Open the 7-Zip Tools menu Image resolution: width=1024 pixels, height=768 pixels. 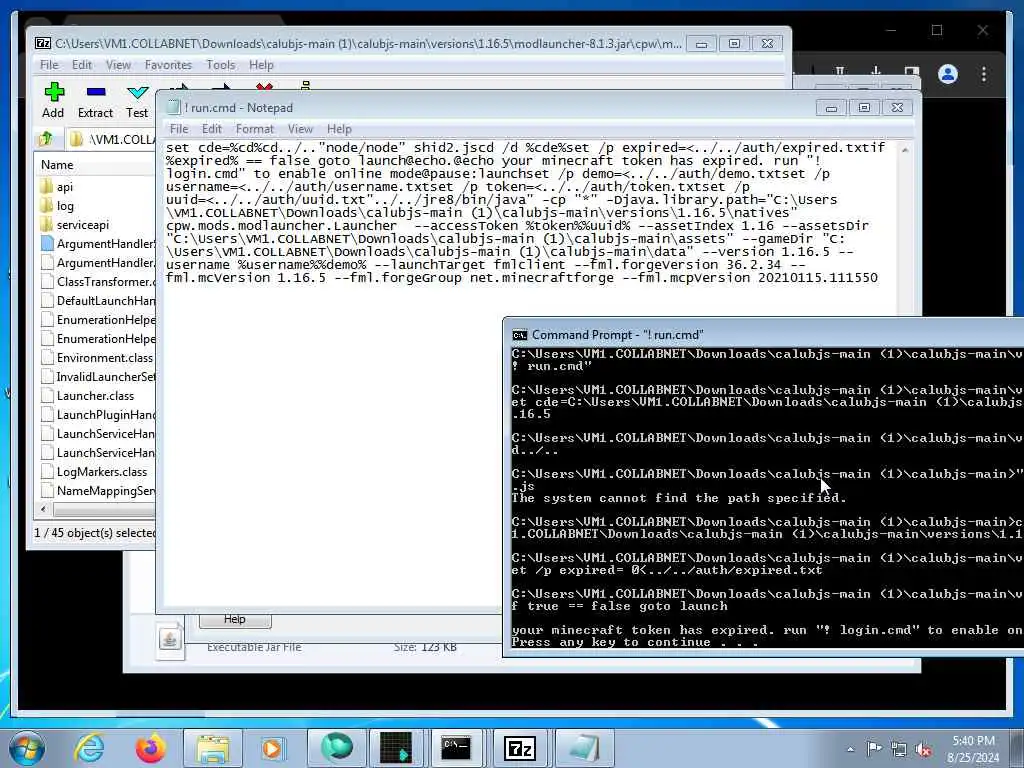pyautogui.click(x=221, y=65)
